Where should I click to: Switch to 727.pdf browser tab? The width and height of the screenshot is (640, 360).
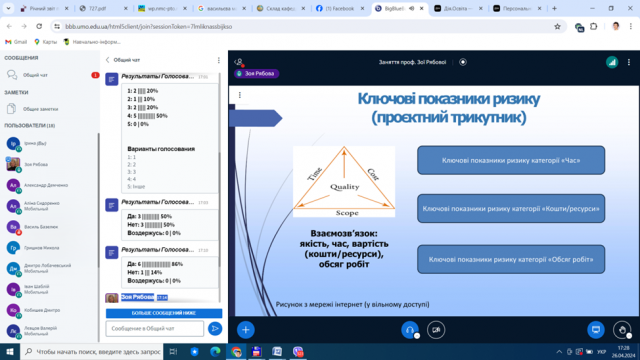tap(104, 8)
